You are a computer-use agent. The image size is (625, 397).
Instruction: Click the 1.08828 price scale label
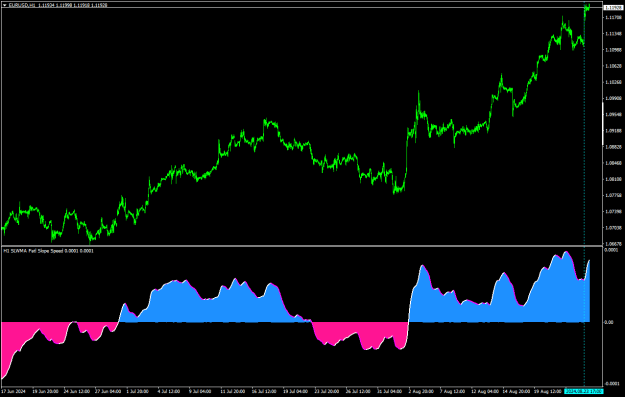pyautogui.click(x=614, y=147)
